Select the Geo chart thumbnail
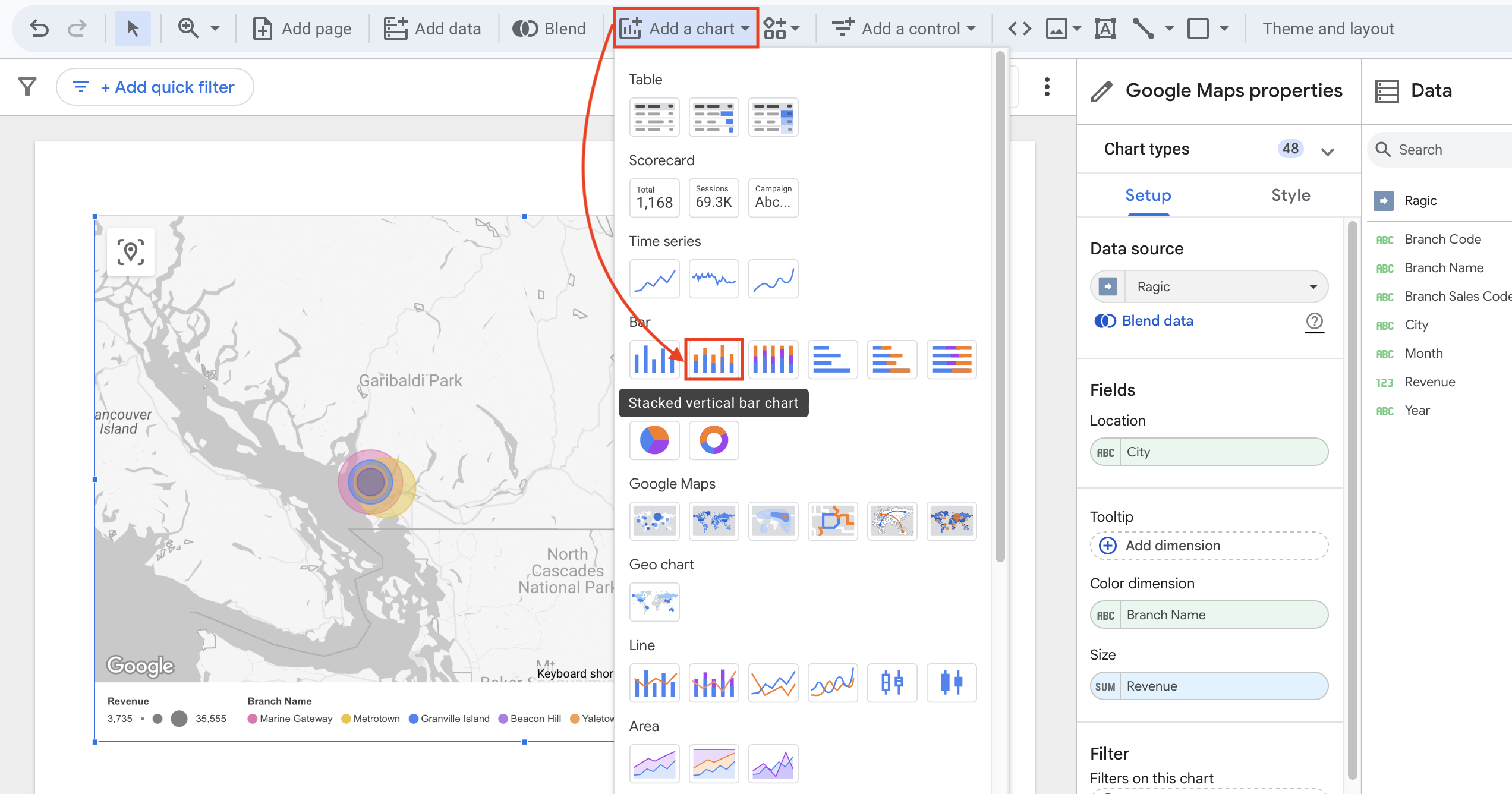The width and height of the screenshot is (1512, 794). click(x=654, y=602)
